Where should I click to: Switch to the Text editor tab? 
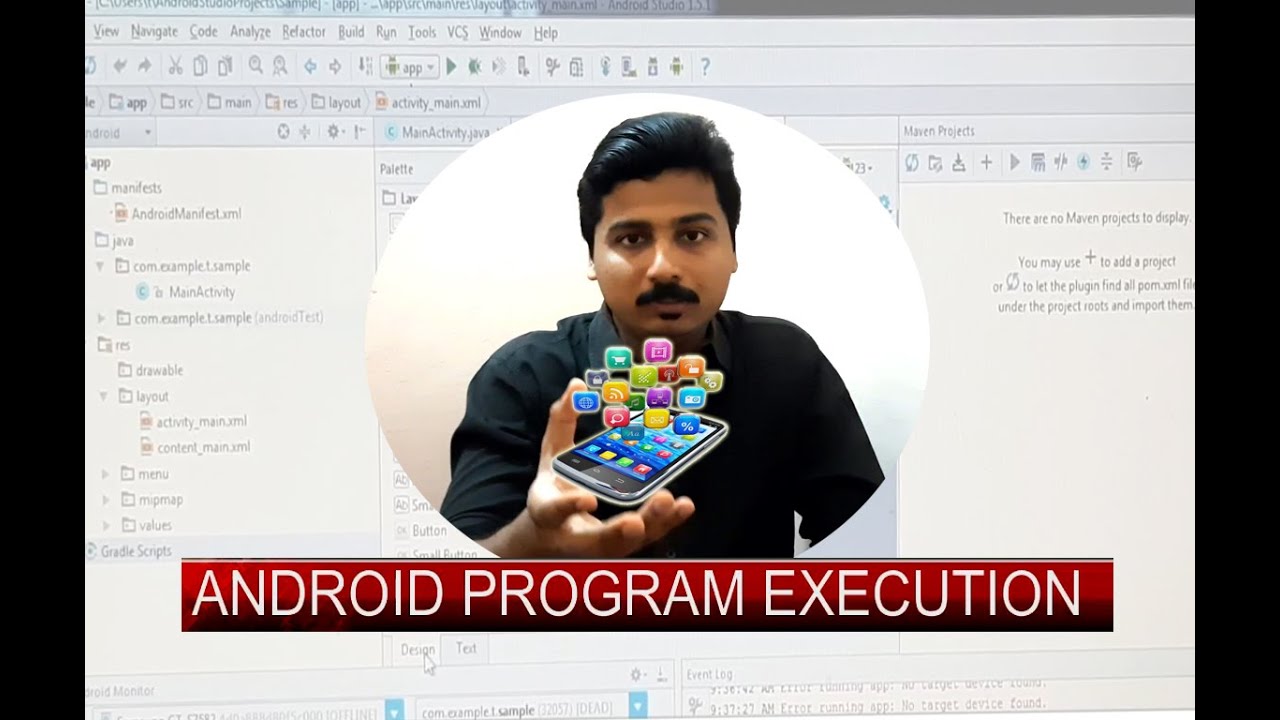(x=466, y=648)
